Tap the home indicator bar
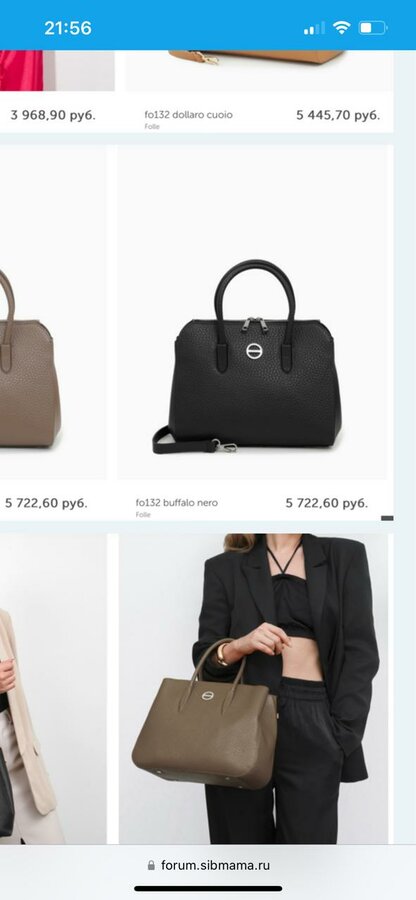The width and height of the screenshot is (416, 900). click(x=208, y=889)
